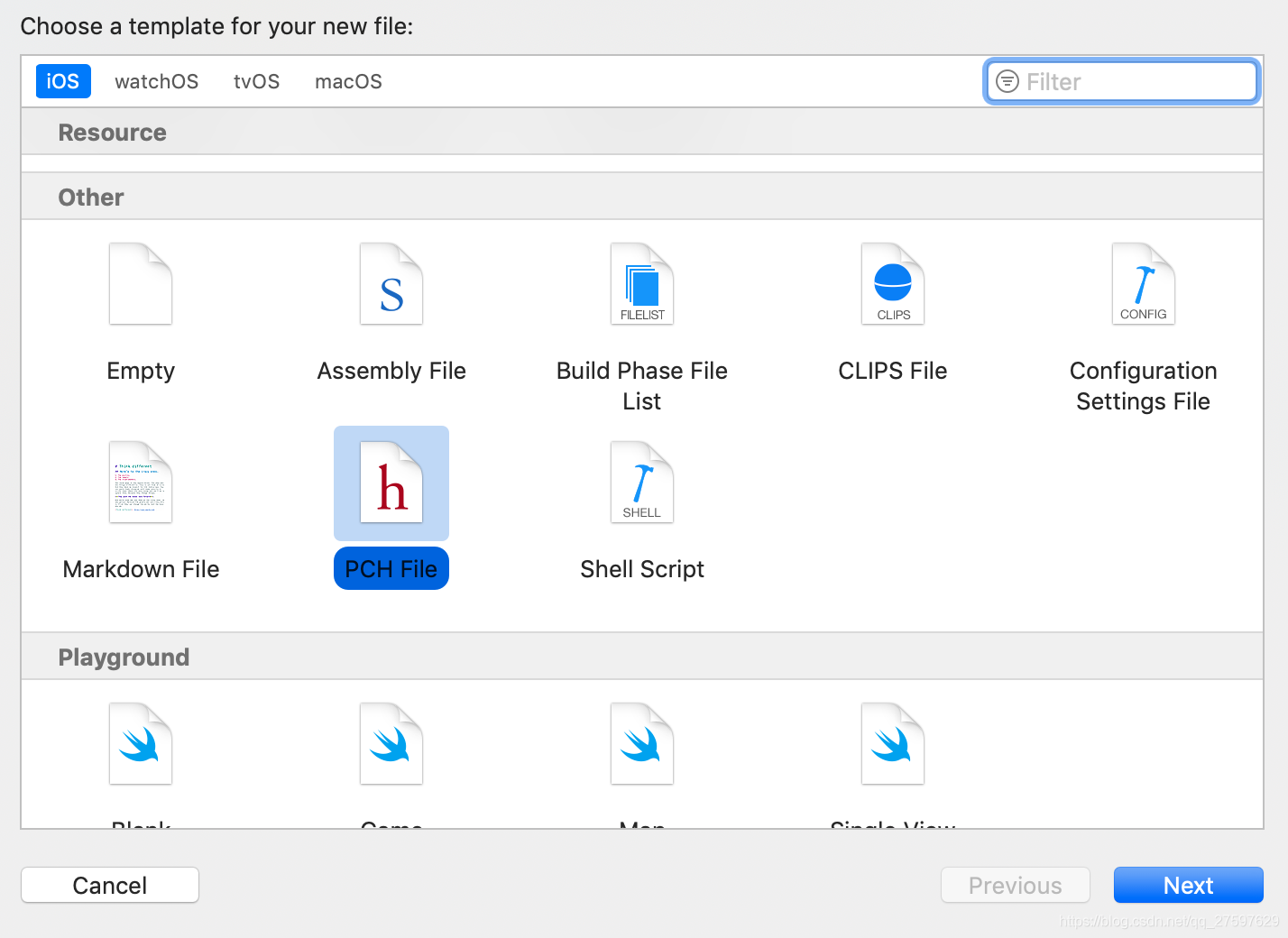The height and width of the screenshot is (938, 1288).
Task: Select the third Swift playground icon
Action: pos(642,743)
